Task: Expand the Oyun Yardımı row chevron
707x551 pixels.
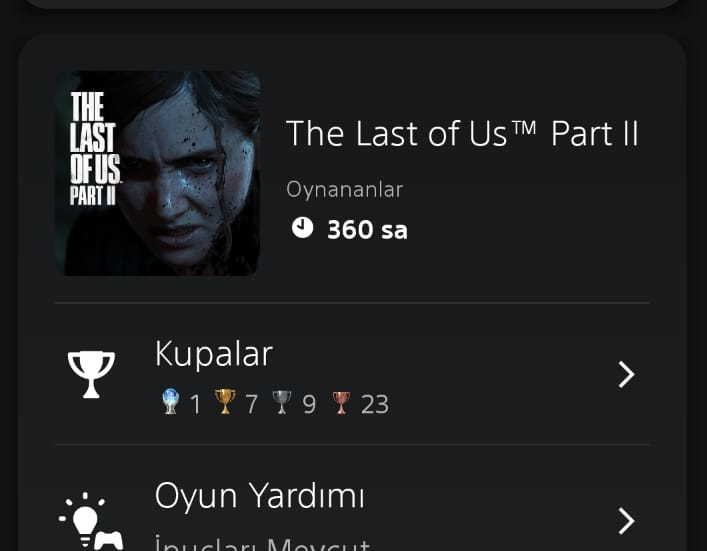Action: [x=626, y=521]
